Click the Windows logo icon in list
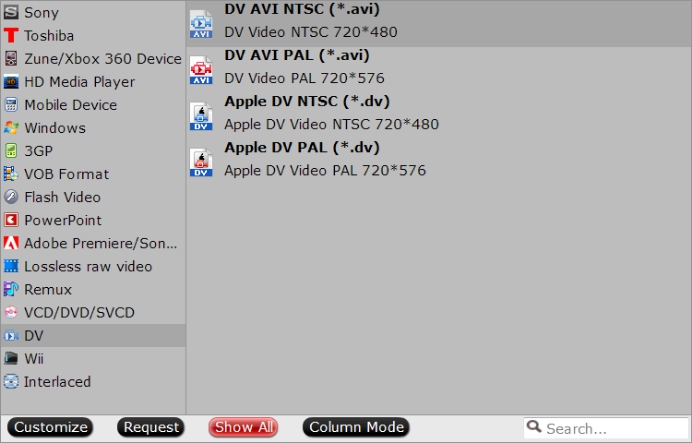The height and width of the screenshot is (443, 692). (11, 128)
